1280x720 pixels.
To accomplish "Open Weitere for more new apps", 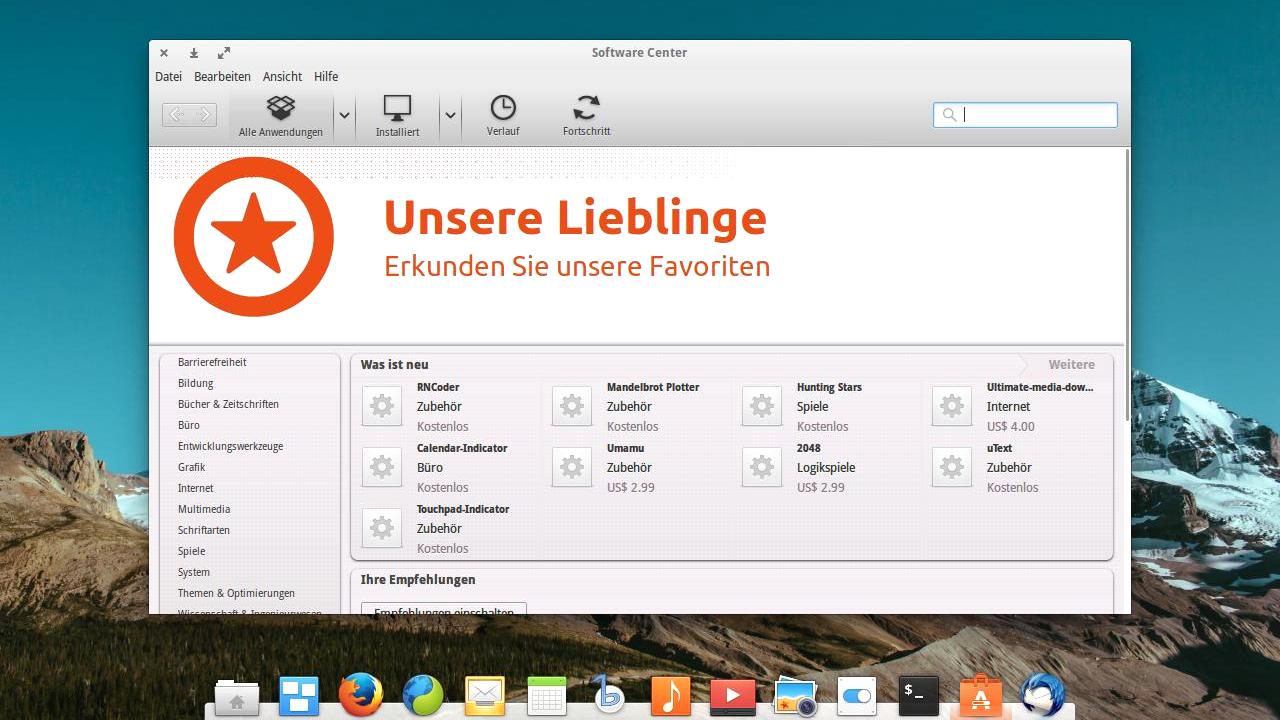I will coord(1073,364).
